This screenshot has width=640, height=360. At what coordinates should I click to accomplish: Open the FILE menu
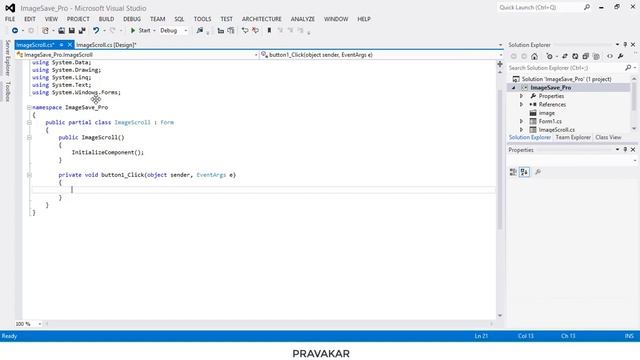point(10,19)
